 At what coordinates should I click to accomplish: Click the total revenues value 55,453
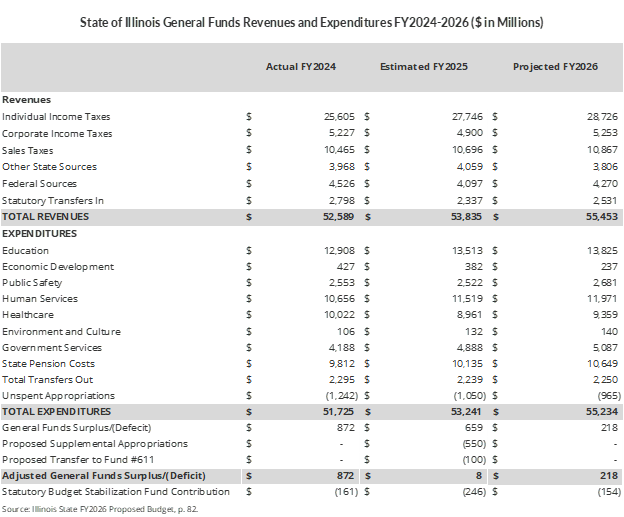pos(602,217)
